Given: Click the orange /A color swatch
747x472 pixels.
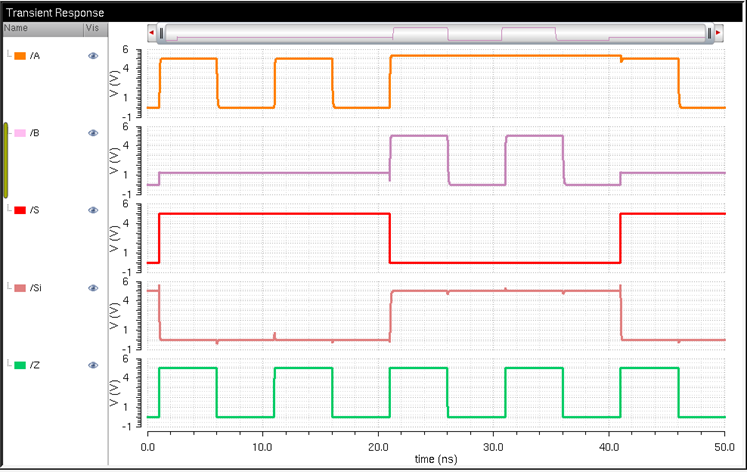Looking at the screenshot, I should point(20,56).
